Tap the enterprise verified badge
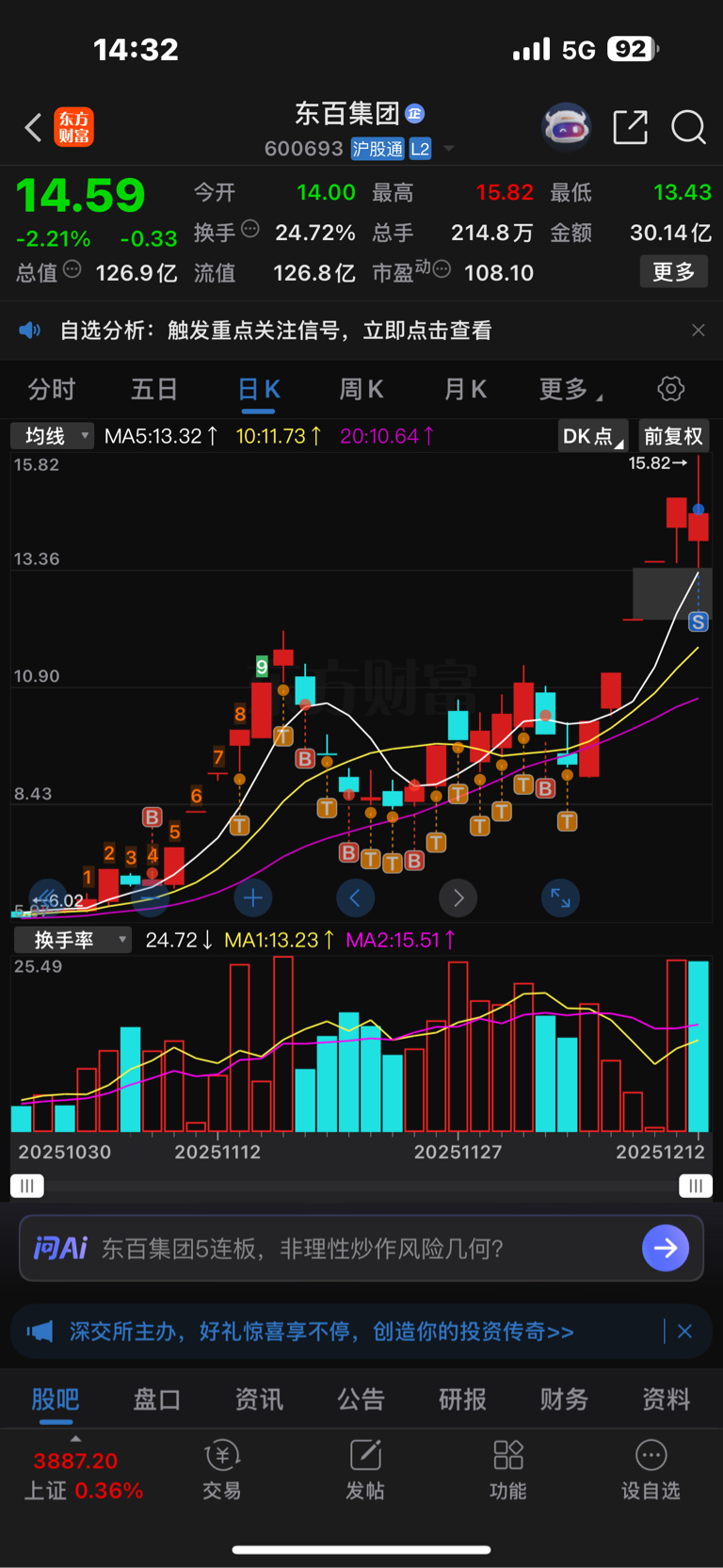 click(414, 114)
